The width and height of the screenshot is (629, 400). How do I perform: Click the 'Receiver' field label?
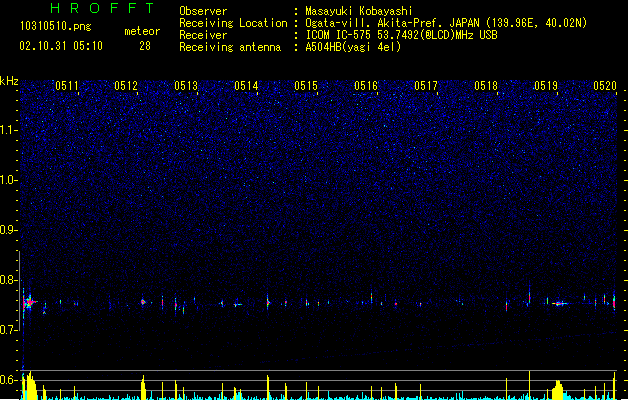[203, 35]
